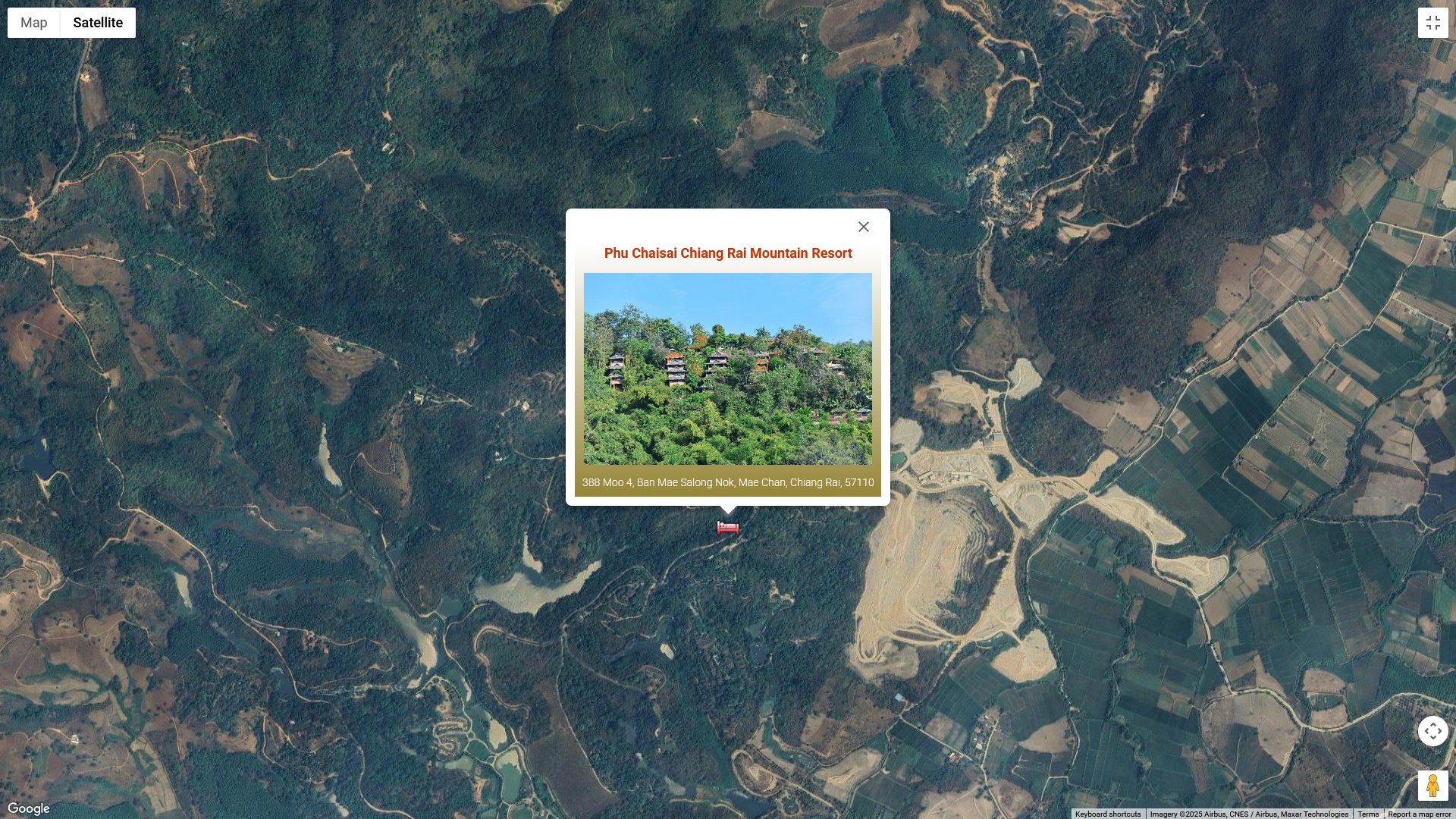Open the Terms link

(x=1368, y=814)
